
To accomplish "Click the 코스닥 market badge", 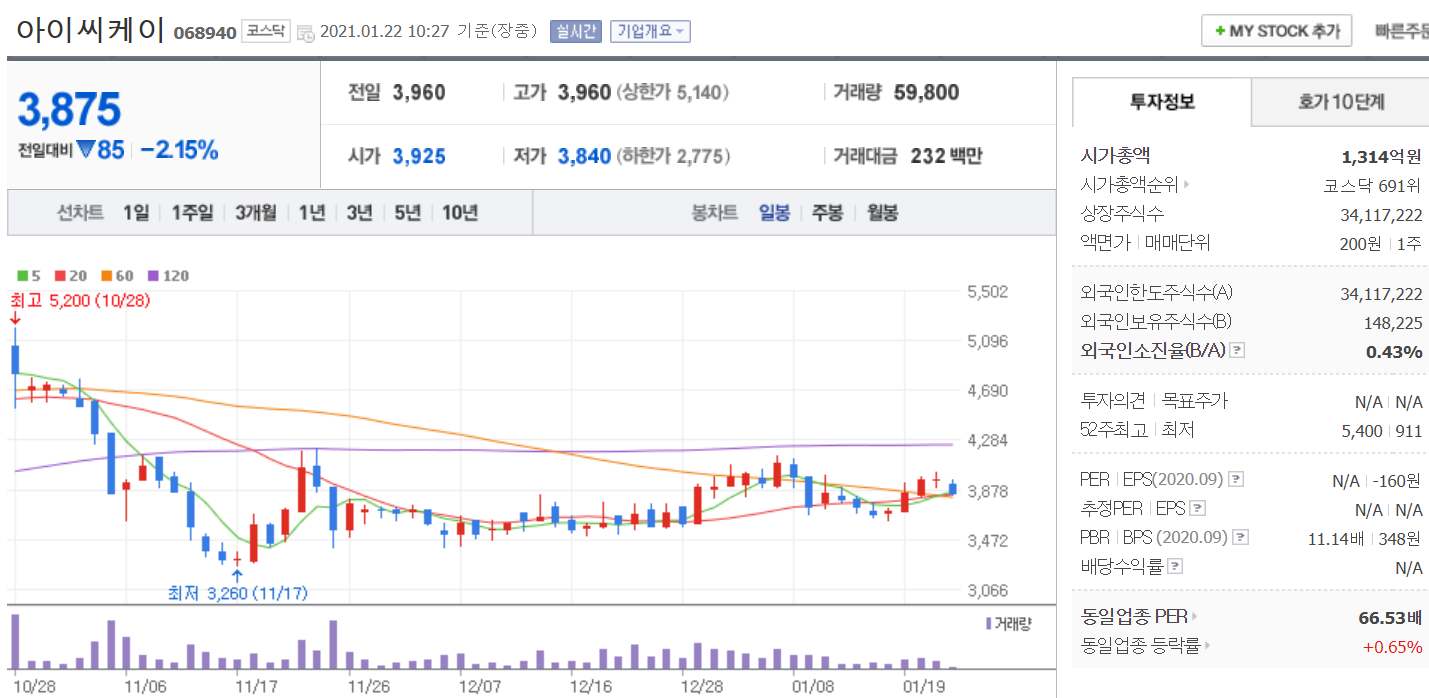I will pos(267,31).
